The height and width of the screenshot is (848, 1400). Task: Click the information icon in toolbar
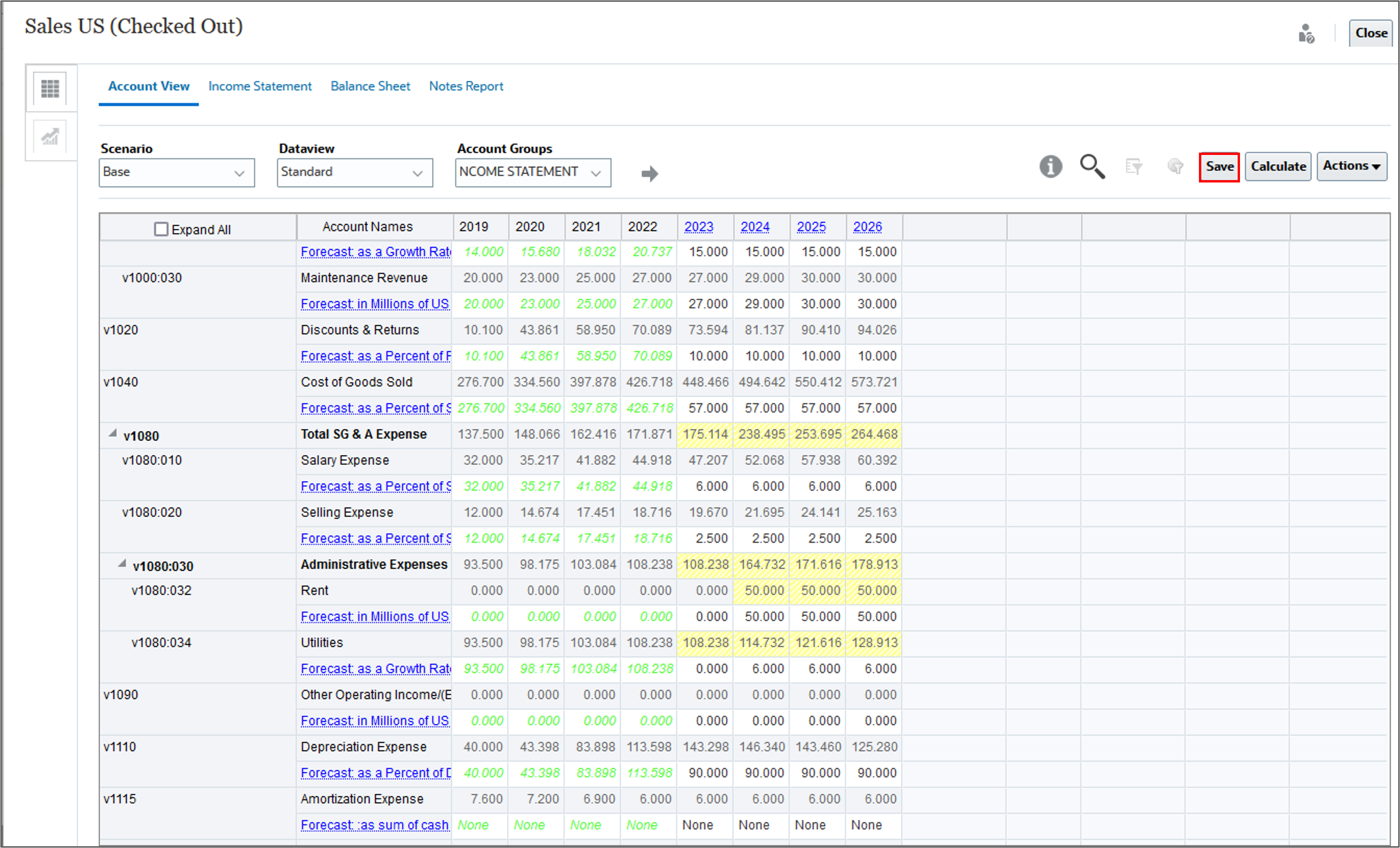(1050, 167)
